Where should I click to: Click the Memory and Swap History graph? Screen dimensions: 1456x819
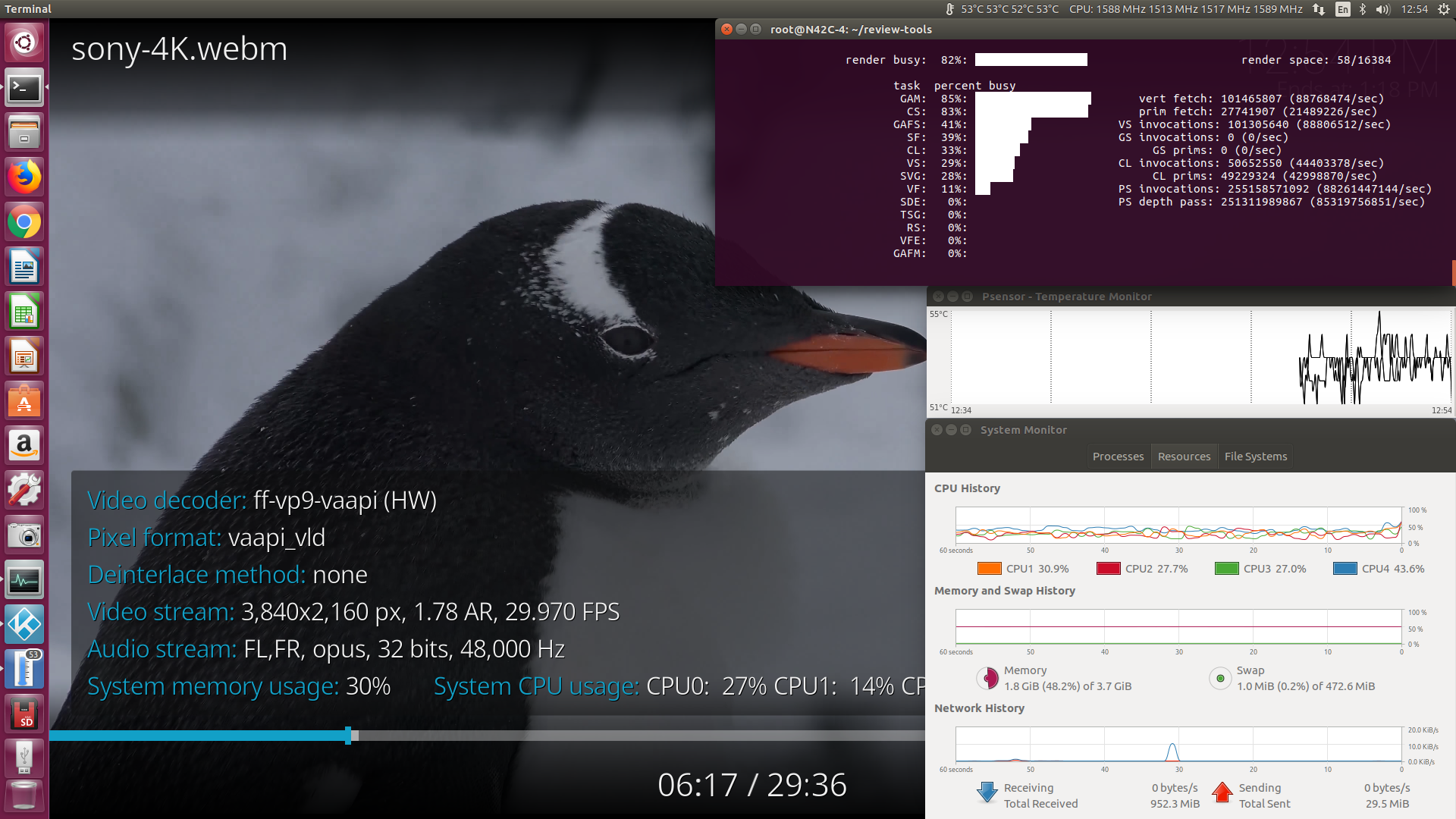pos(1178,627)
